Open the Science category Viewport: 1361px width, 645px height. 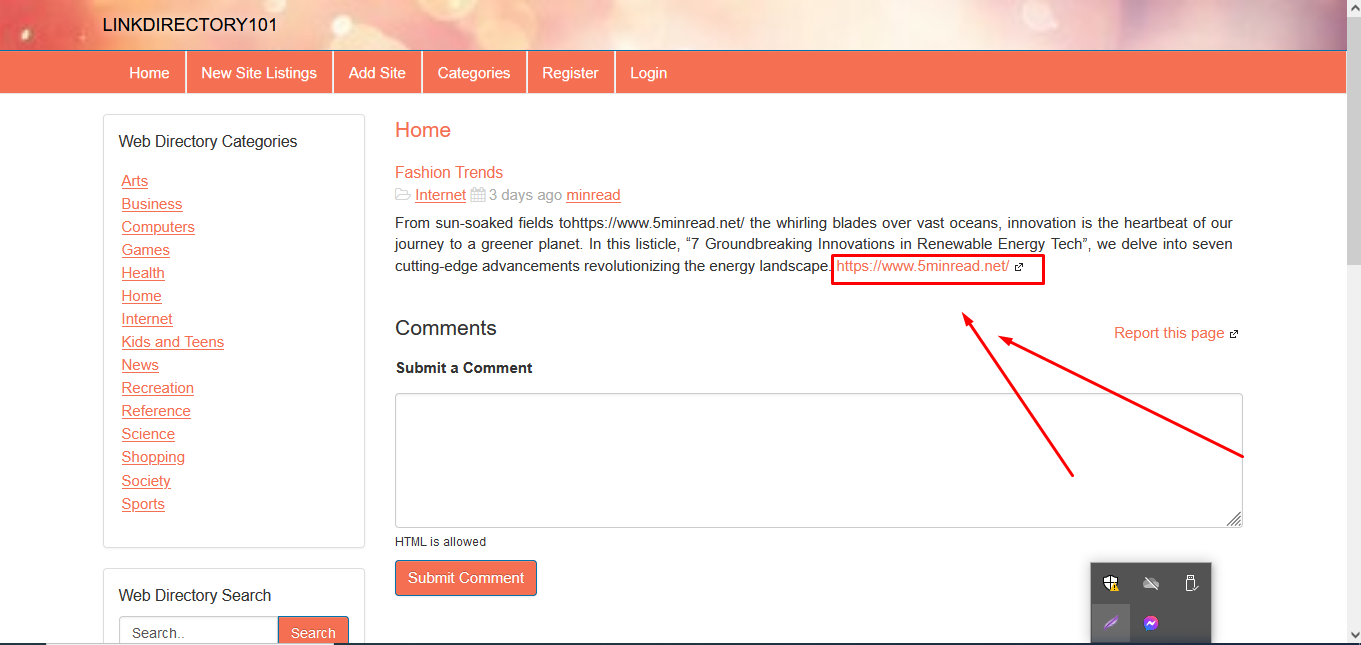(148, 434)
